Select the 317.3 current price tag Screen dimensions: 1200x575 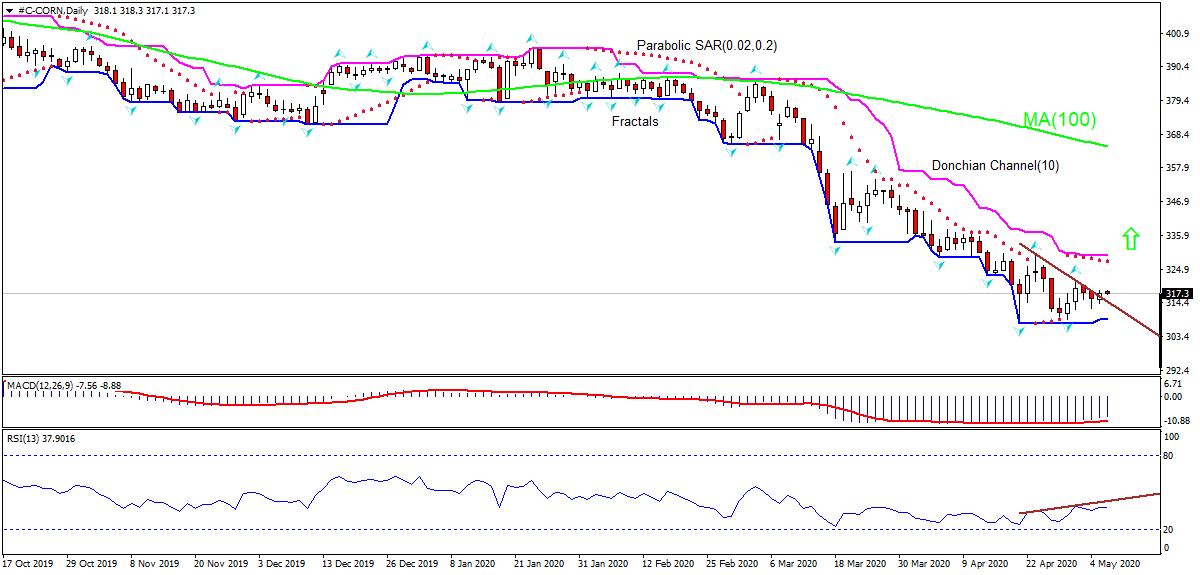coord(1176,293)
